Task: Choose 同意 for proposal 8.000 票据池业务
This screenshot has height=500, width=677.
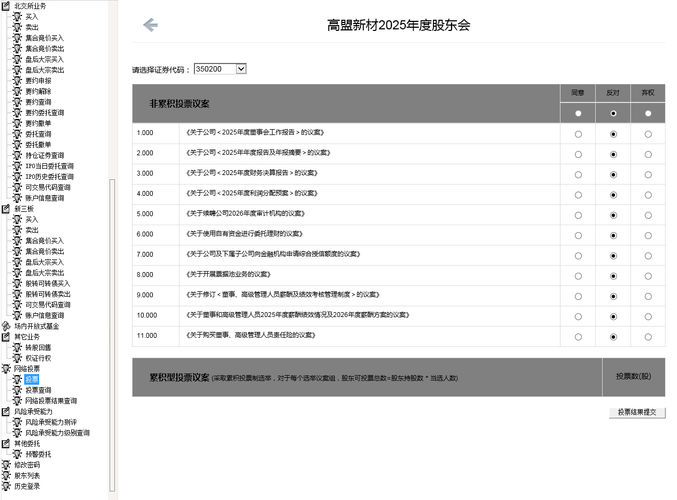Action: (x=578, y=276)
